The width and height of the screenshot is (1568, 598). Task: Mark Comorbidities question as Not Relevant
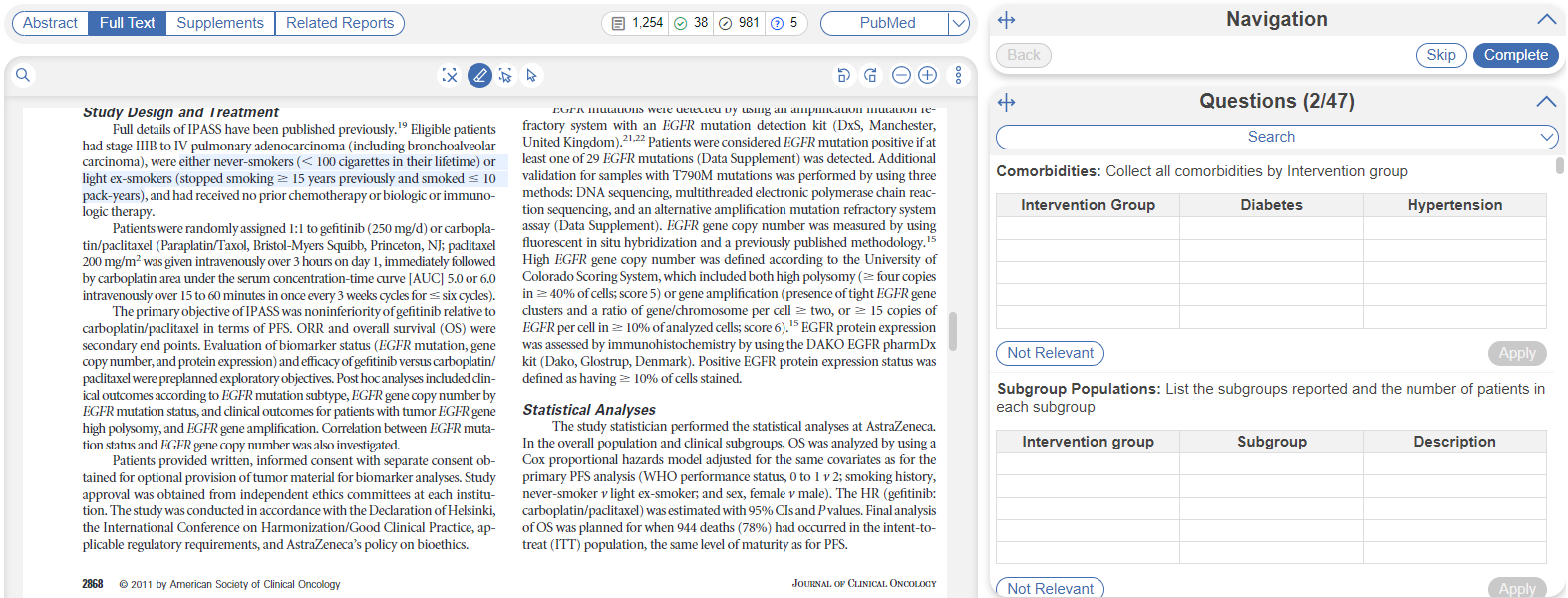1050,353
